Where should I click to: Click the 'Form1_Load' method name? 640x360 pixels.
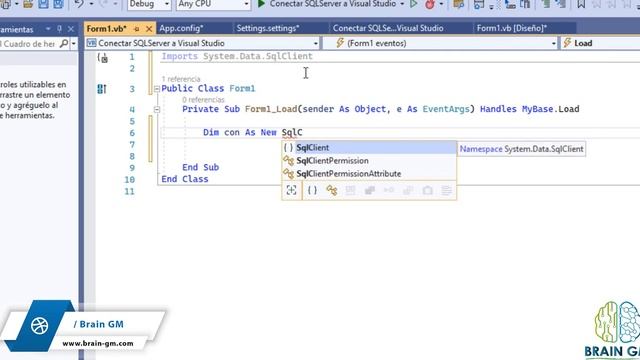[271, 109]
